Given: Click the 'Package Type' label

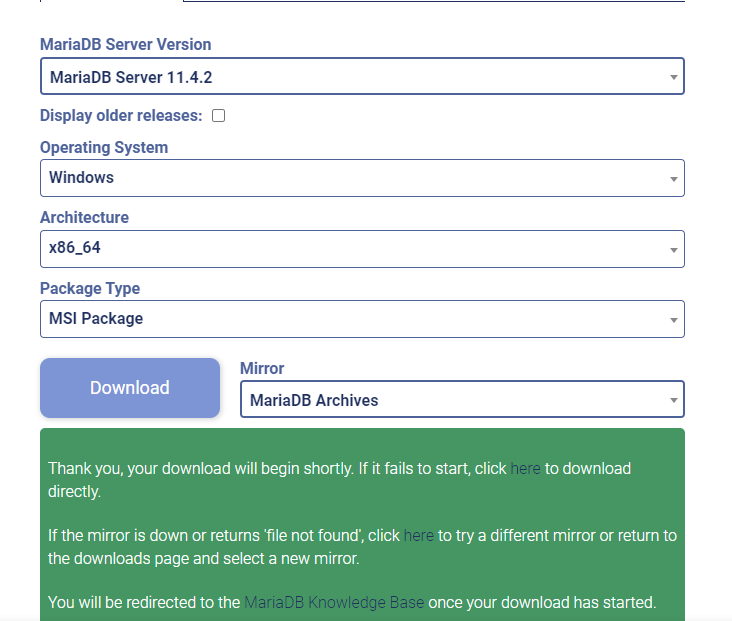Looking at the screenshot, I should point(90,289).
